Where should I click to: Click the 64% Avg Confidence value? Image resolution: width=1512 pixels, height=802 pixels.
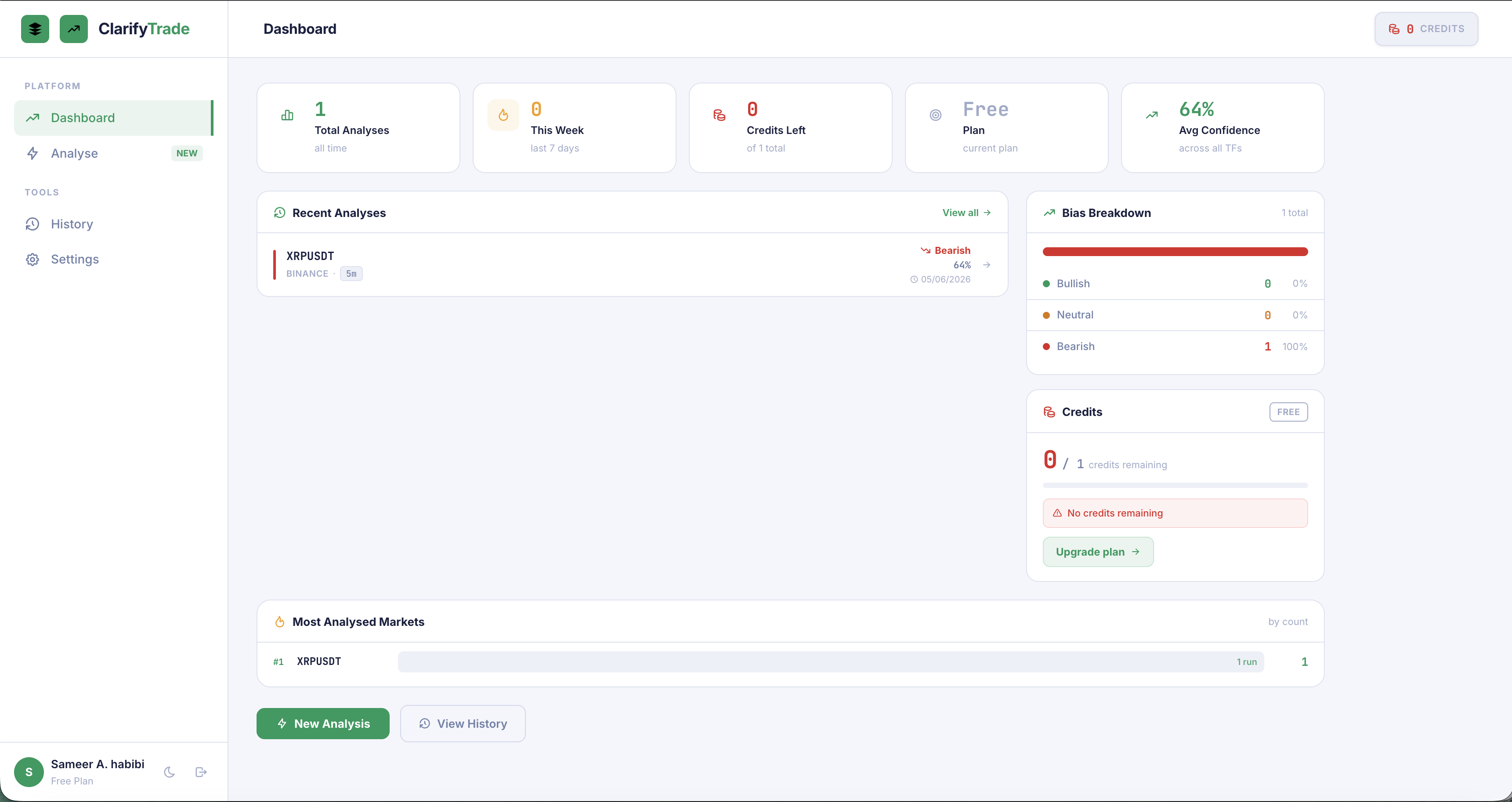coord(1196,109)
